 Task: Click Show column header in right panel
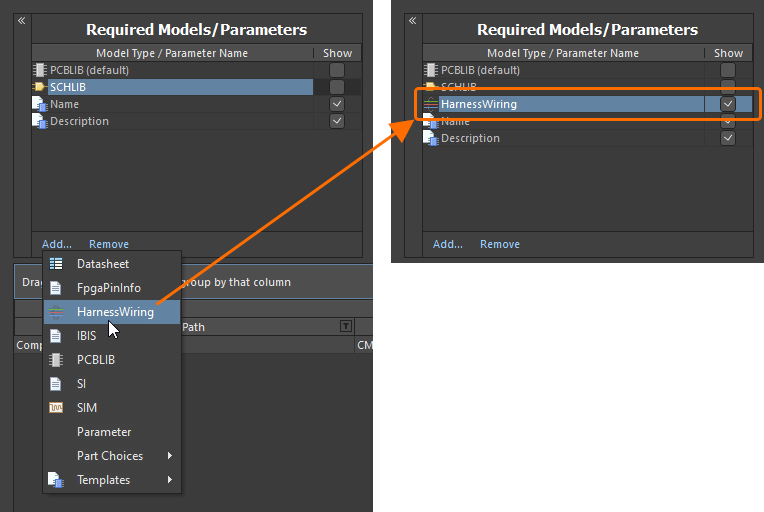point(728,53)
